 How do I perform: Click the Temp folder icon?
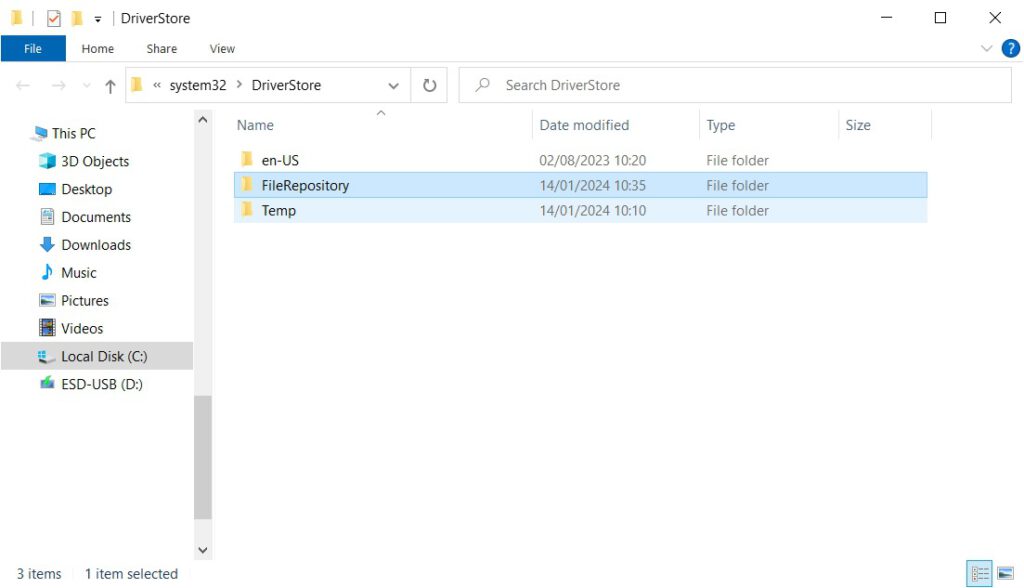click(247, 209)
